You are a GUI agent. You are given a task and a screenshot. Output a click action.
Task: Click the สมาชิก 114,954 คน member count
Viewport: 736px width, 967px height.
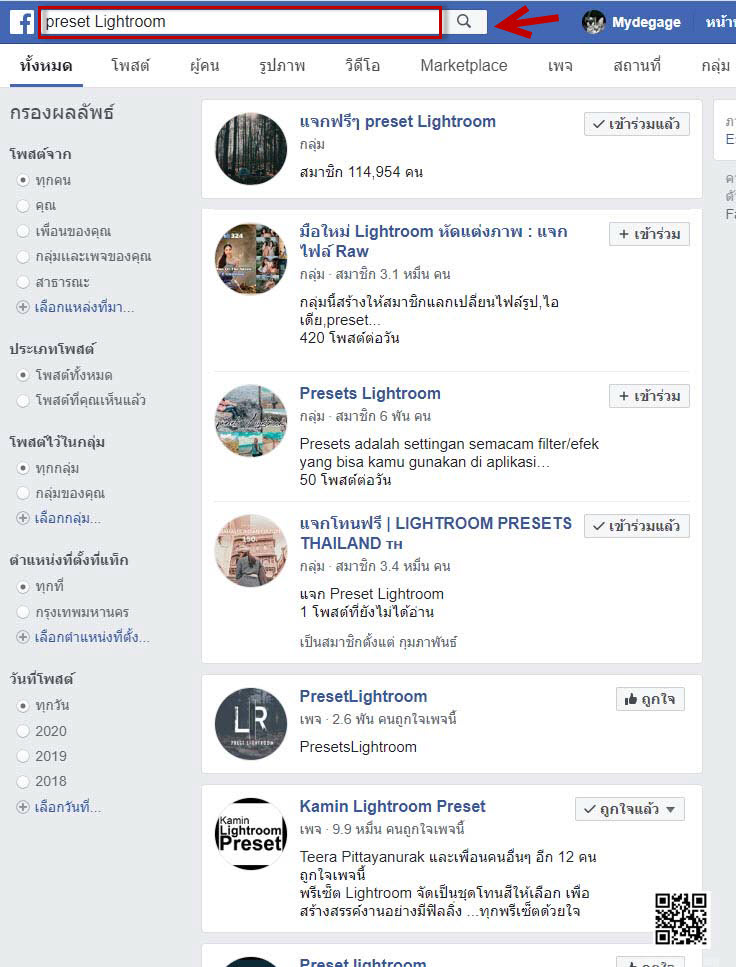pos(361,172)
